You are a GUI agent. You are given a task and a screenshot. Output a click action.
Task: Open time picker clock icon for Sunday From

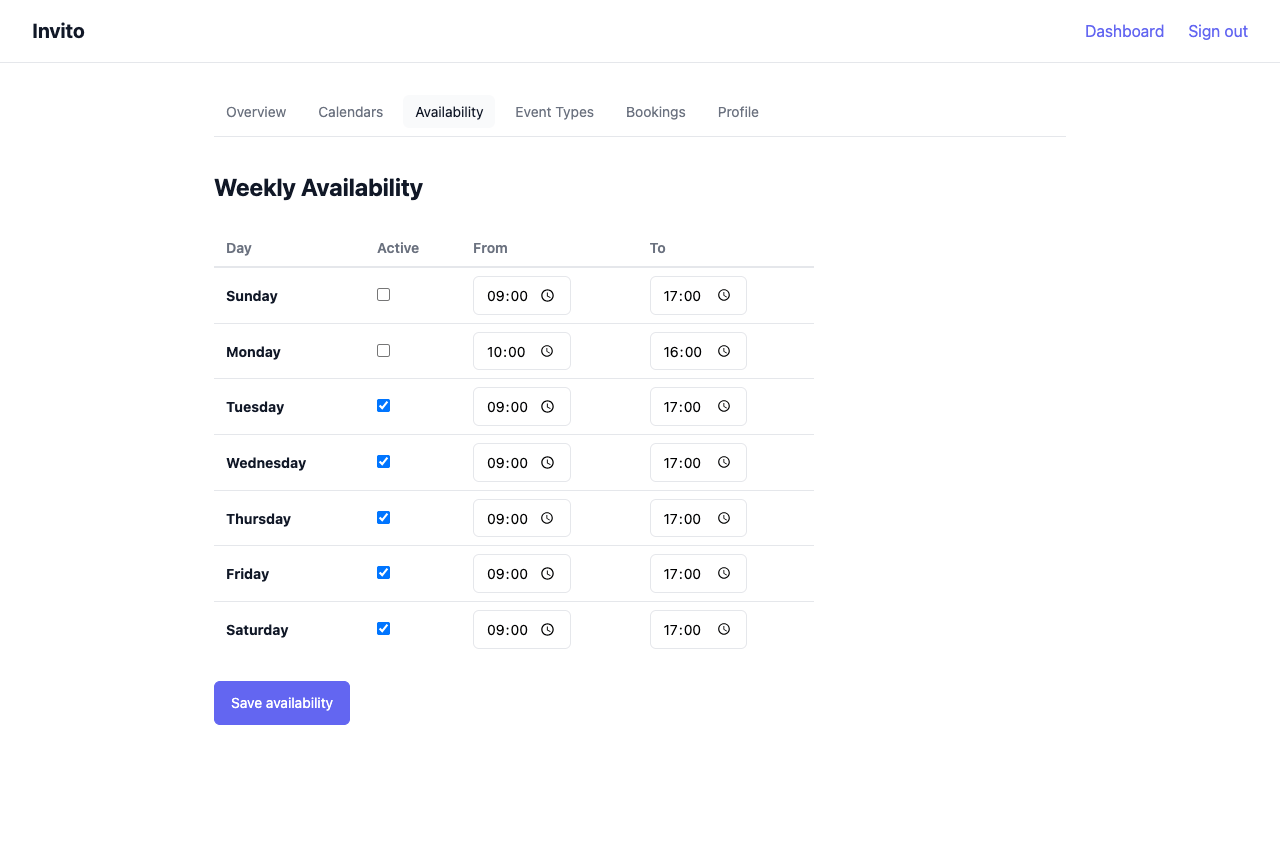547,296
